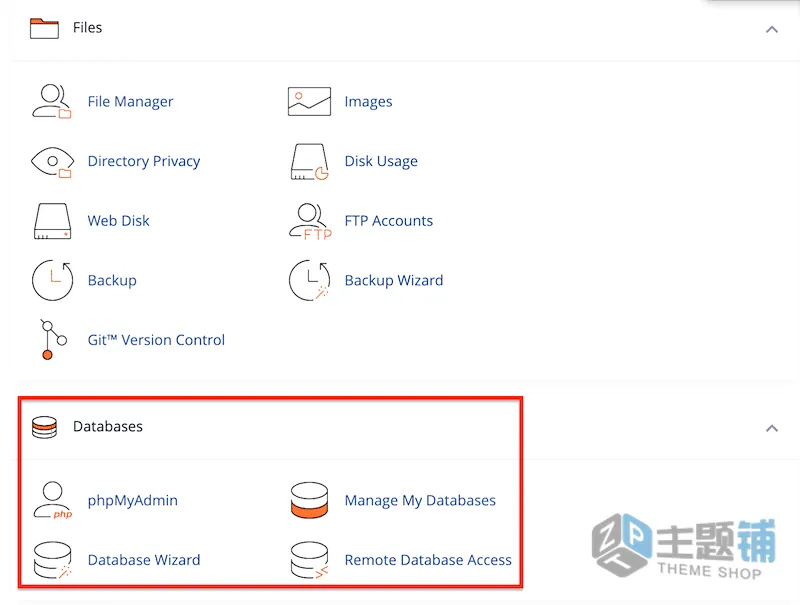Screen dimensions: 800x605
Task: Click the Git Version Control branch icon
Action: (53, 340)
